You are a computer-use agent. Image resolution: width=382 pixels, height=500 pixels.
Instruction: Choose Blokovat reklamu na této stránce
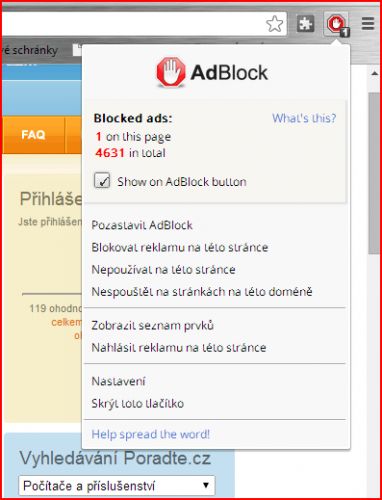click(180, 247)
